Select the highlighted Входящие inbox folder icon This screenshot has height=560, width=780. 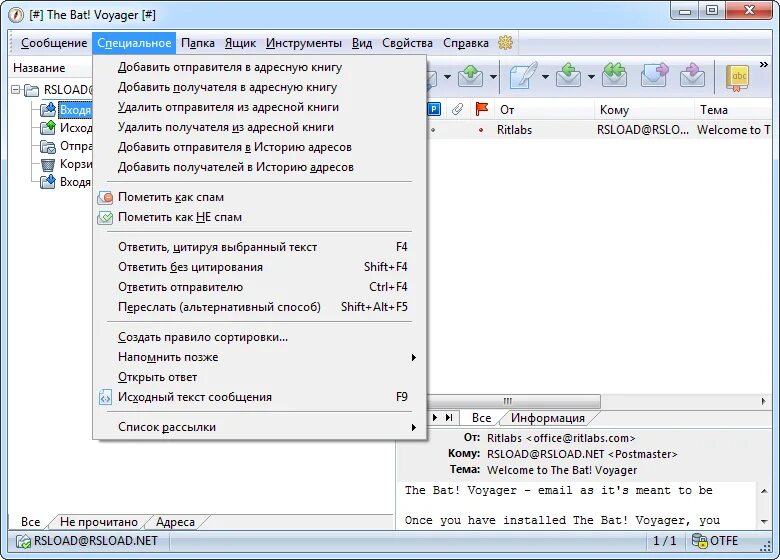[x=48, y=109]
